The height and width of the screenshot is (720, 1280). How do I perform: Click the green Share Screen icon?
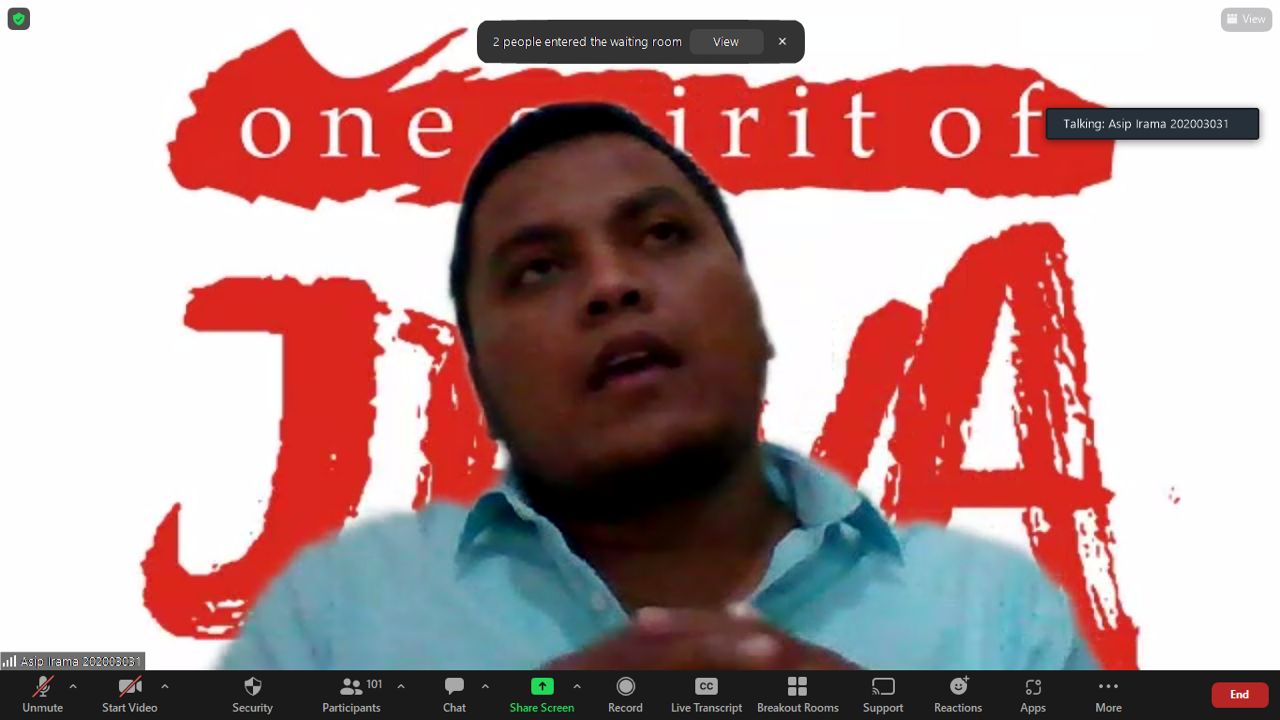coord(541,686)
